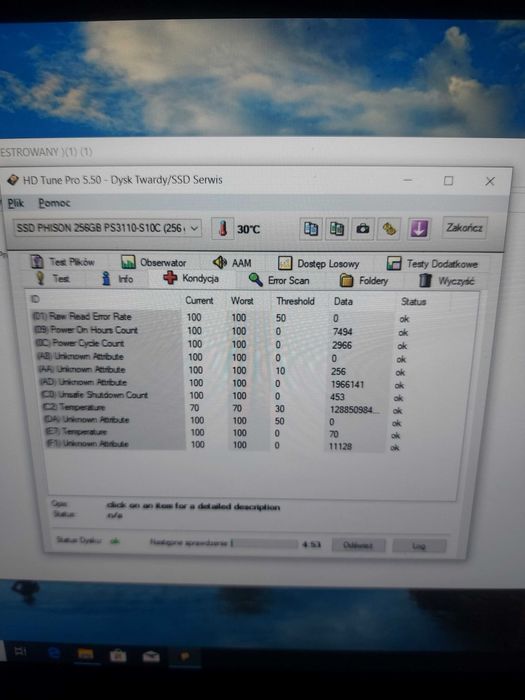Select the (C2) Temperature row

click(221, 408)
